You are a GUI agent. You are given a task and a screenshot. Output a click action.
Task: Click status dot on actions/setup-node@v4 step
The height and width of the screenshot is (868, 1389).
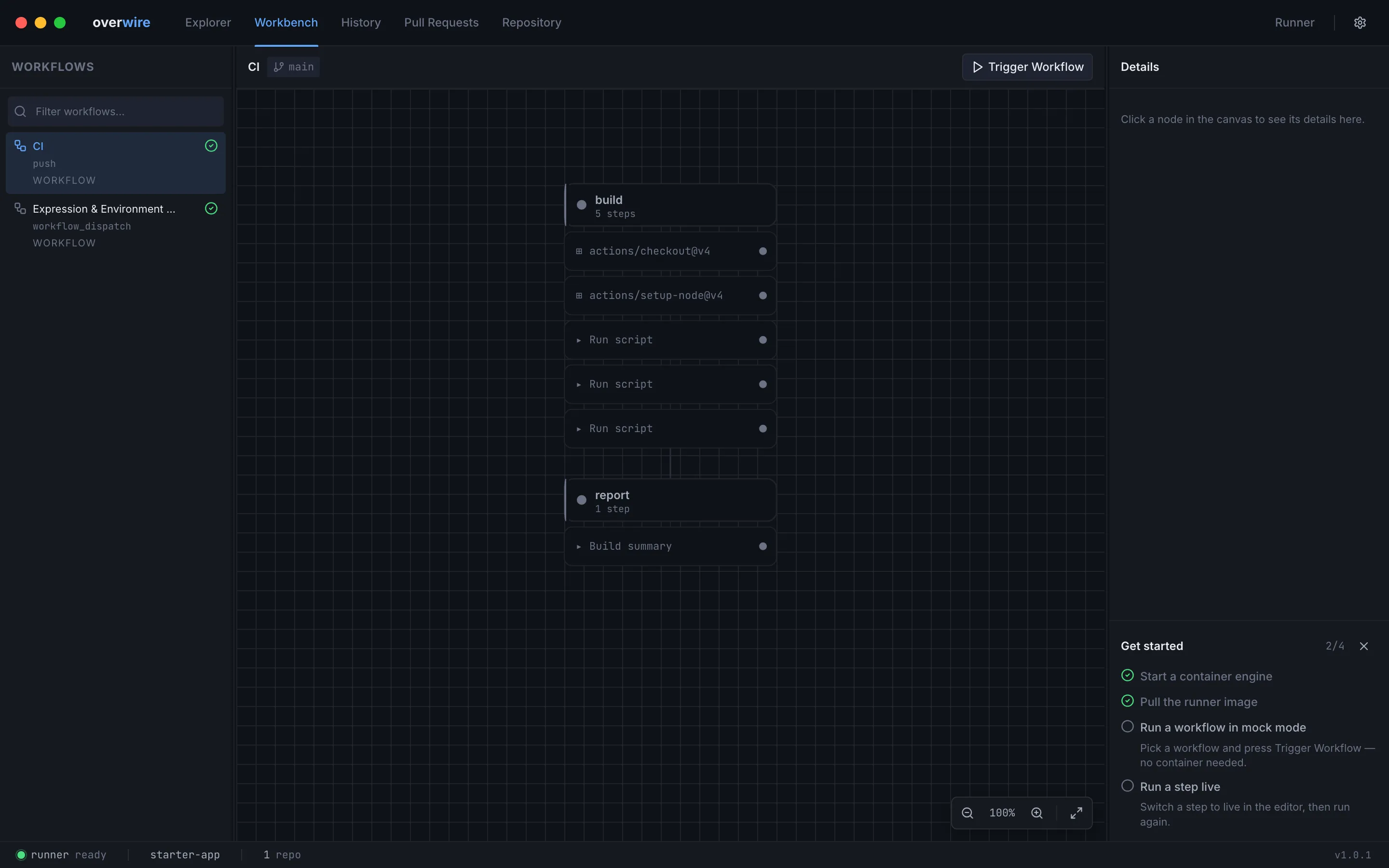click(x=763, y=296)
